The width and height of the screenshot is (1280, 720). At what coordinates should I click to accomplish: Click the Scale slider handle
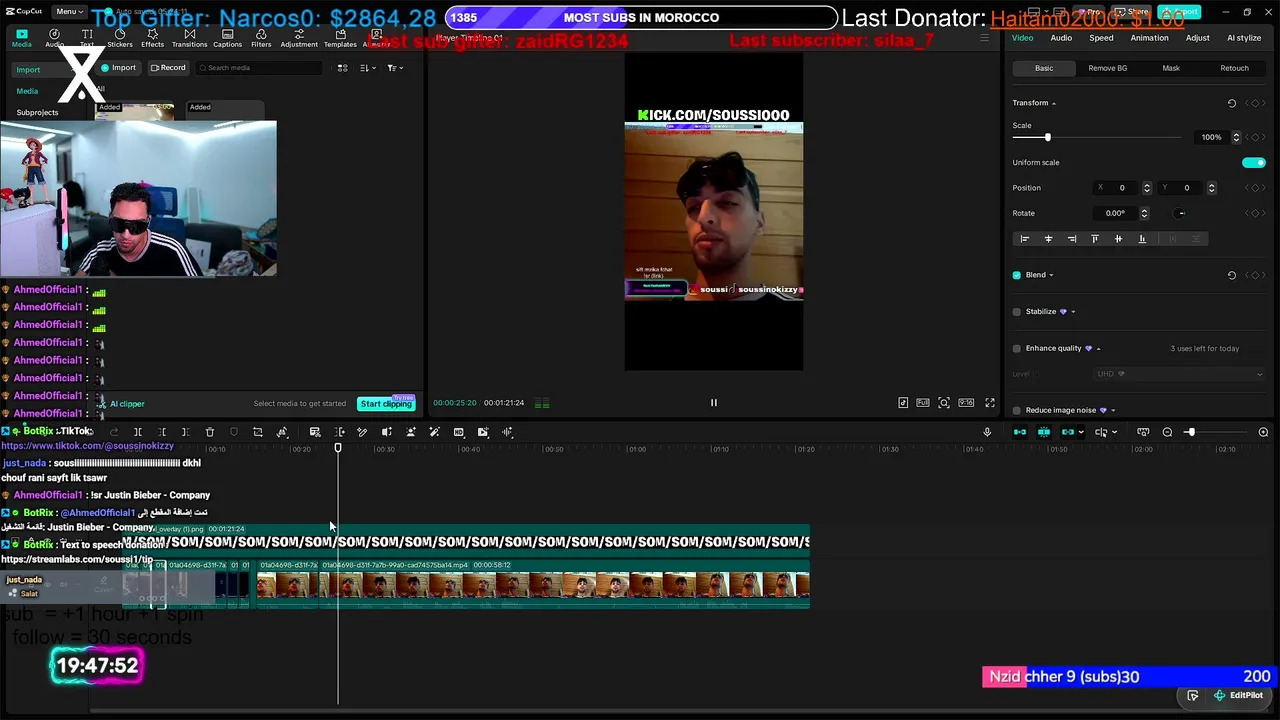tap(1048, 137)
